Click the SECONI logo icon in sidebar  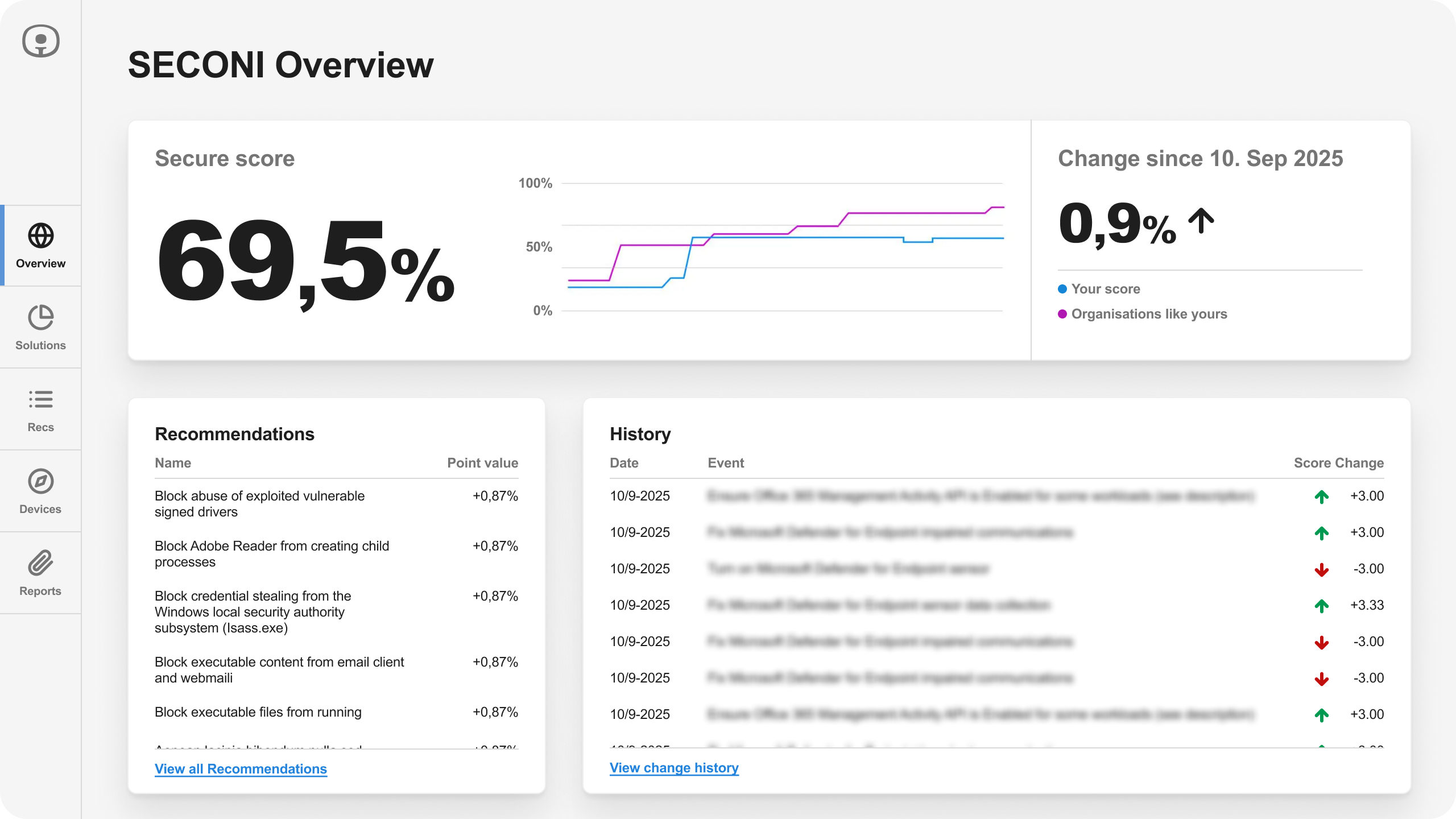(x=40, y=41)
